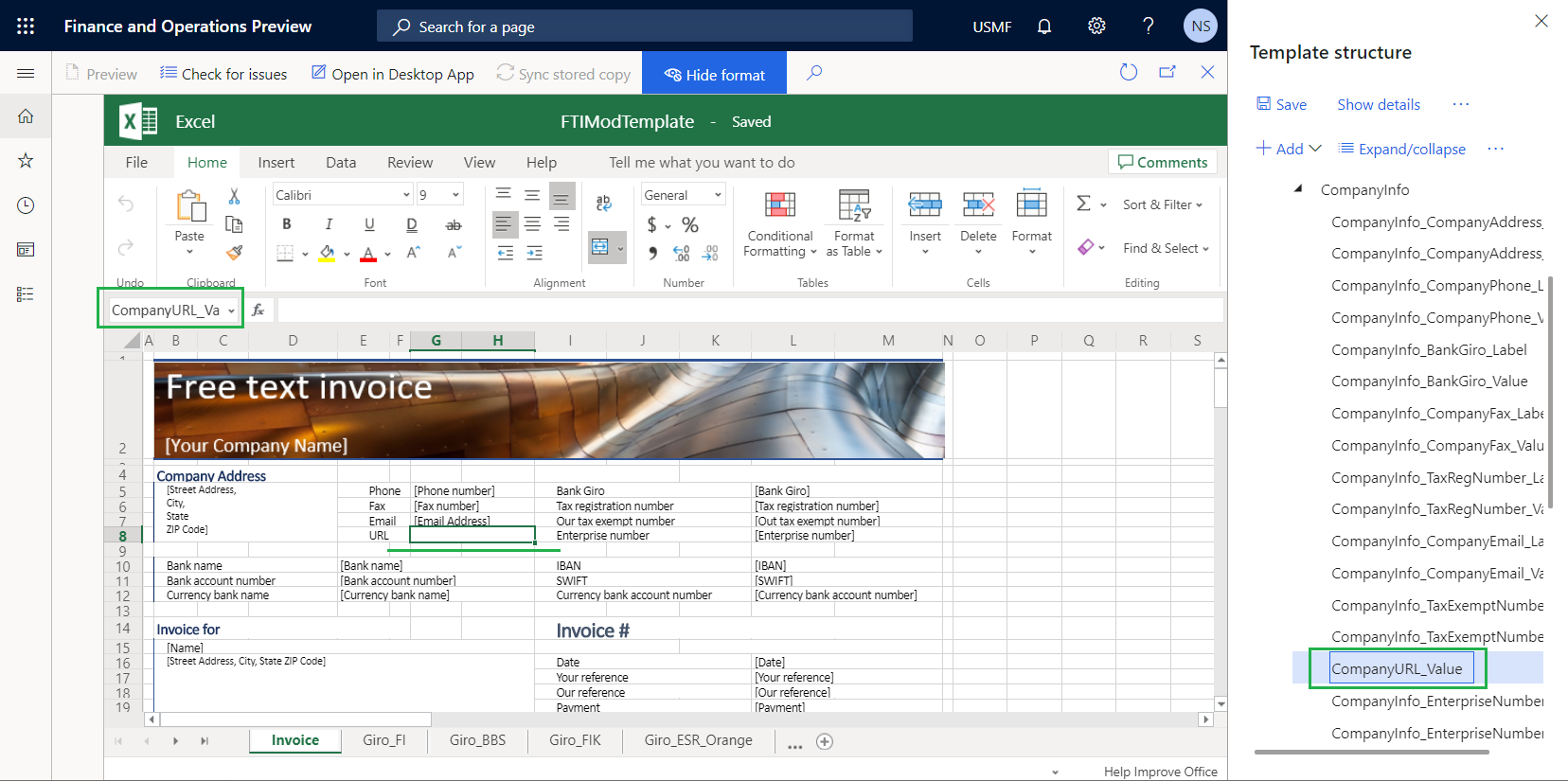Toggle Italic formatting
The width and height of the screenshot is (1568, 781).
click(329, 224)
